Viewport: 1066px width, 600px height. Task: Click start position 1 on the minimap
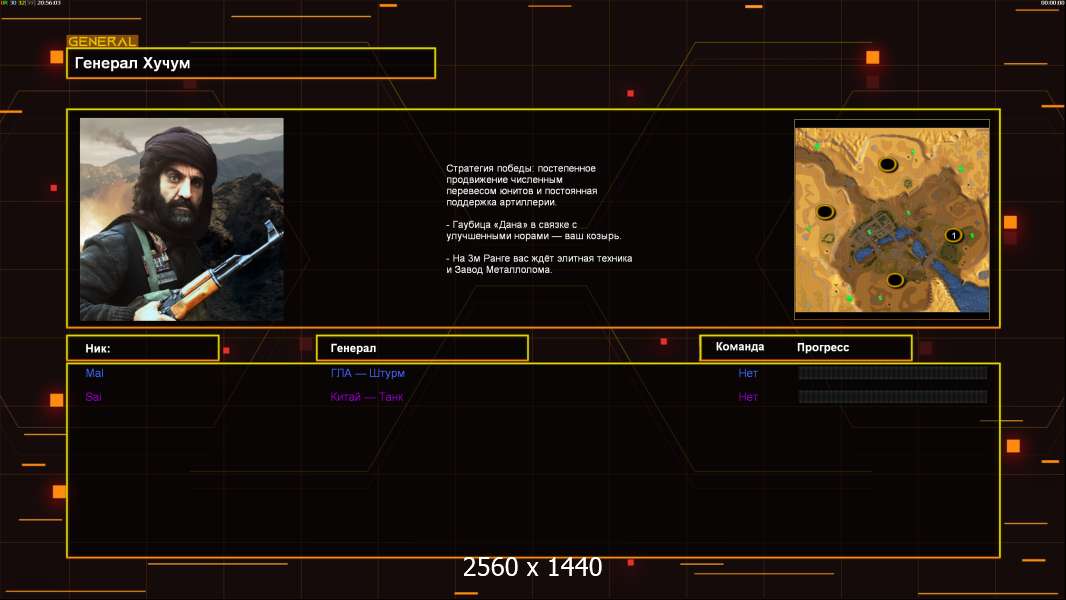[953, 235]
